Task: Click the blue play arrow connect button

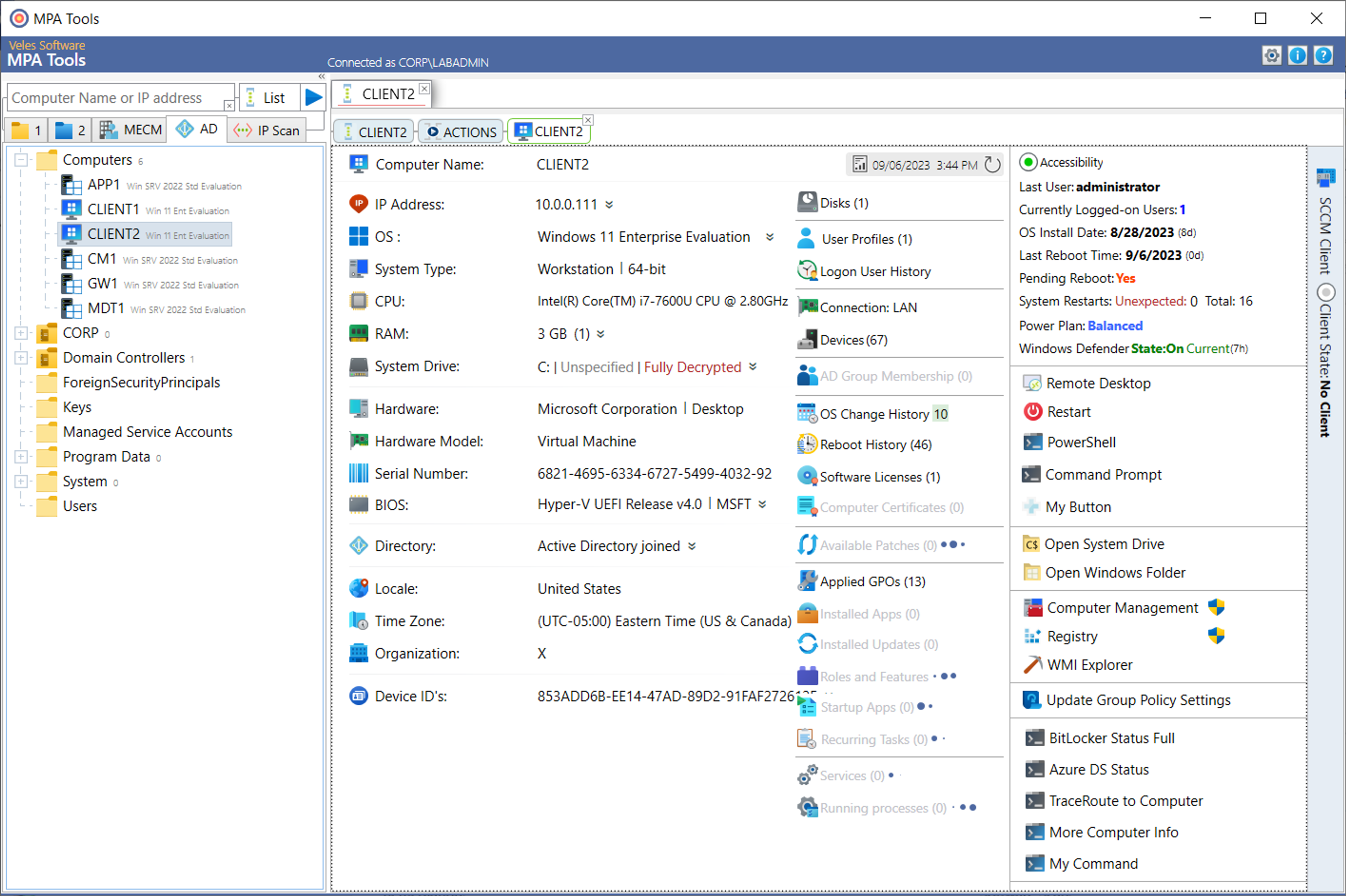Action: click(x=313, y=98)
